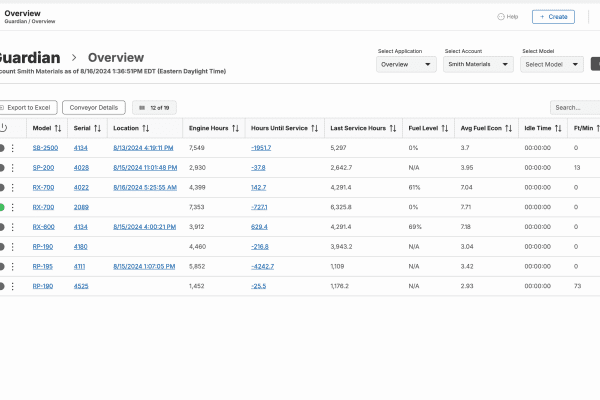600x400 pixels.
Task: Open the -37.8 hours until service link
Action: pos(258,168)
